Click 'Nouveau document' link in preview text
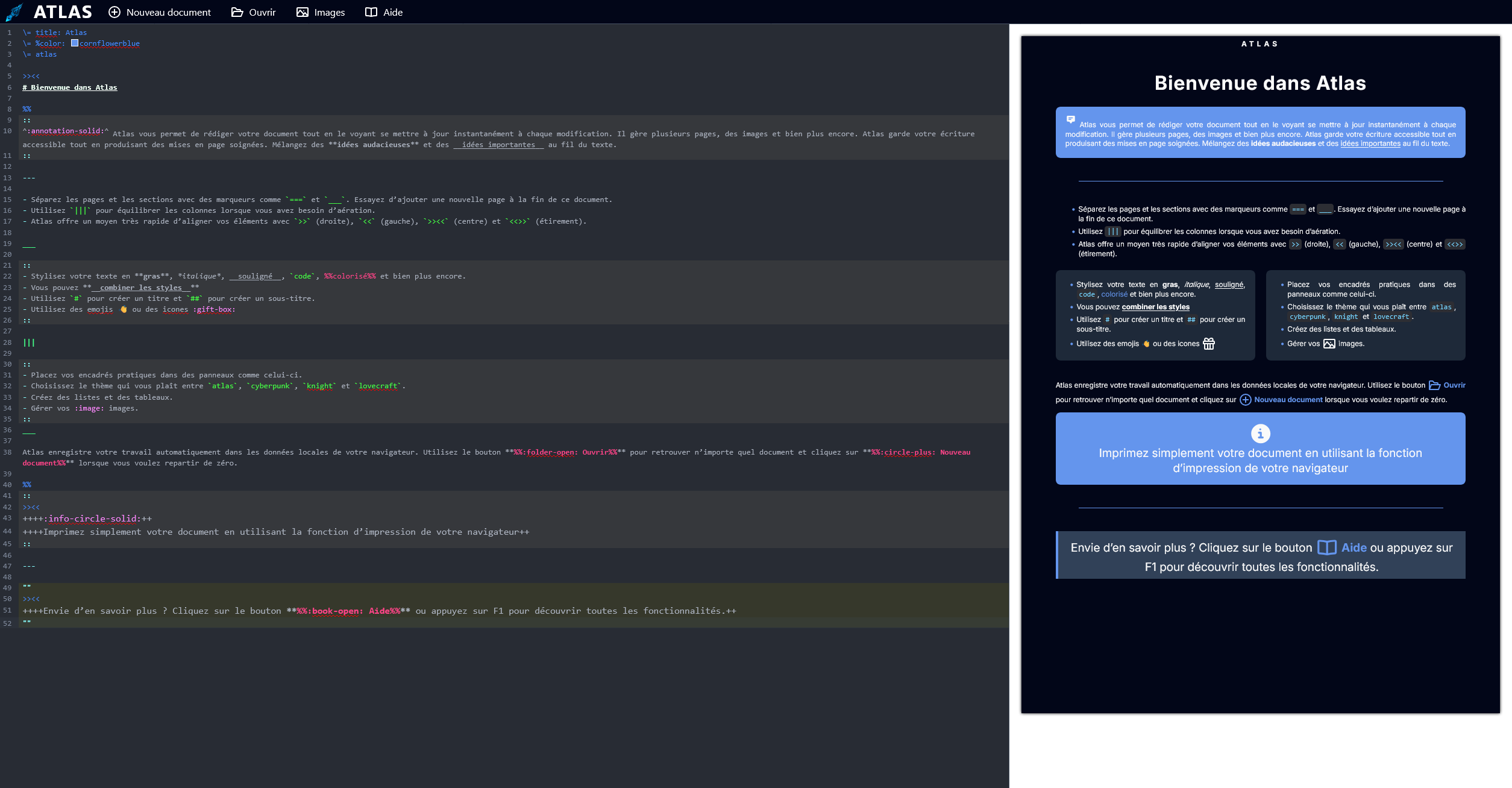1512x788 pixels. pos(1288,400)
